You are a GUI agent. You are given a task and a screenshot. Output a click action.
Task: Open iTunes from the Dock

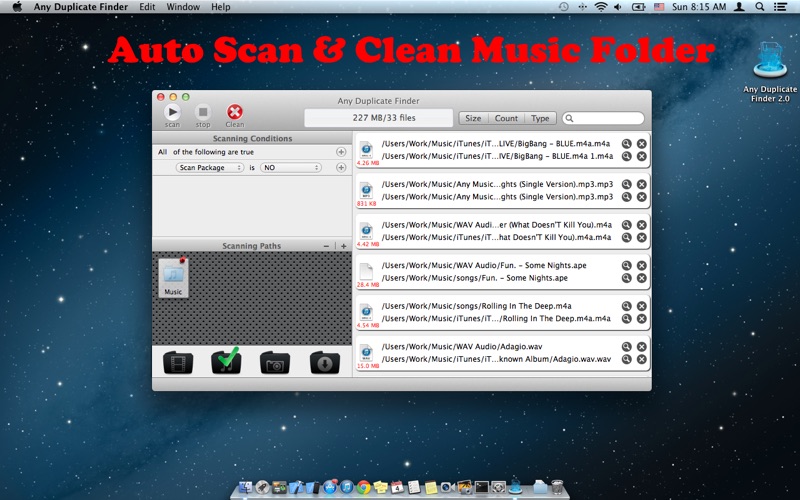[346, 487]
